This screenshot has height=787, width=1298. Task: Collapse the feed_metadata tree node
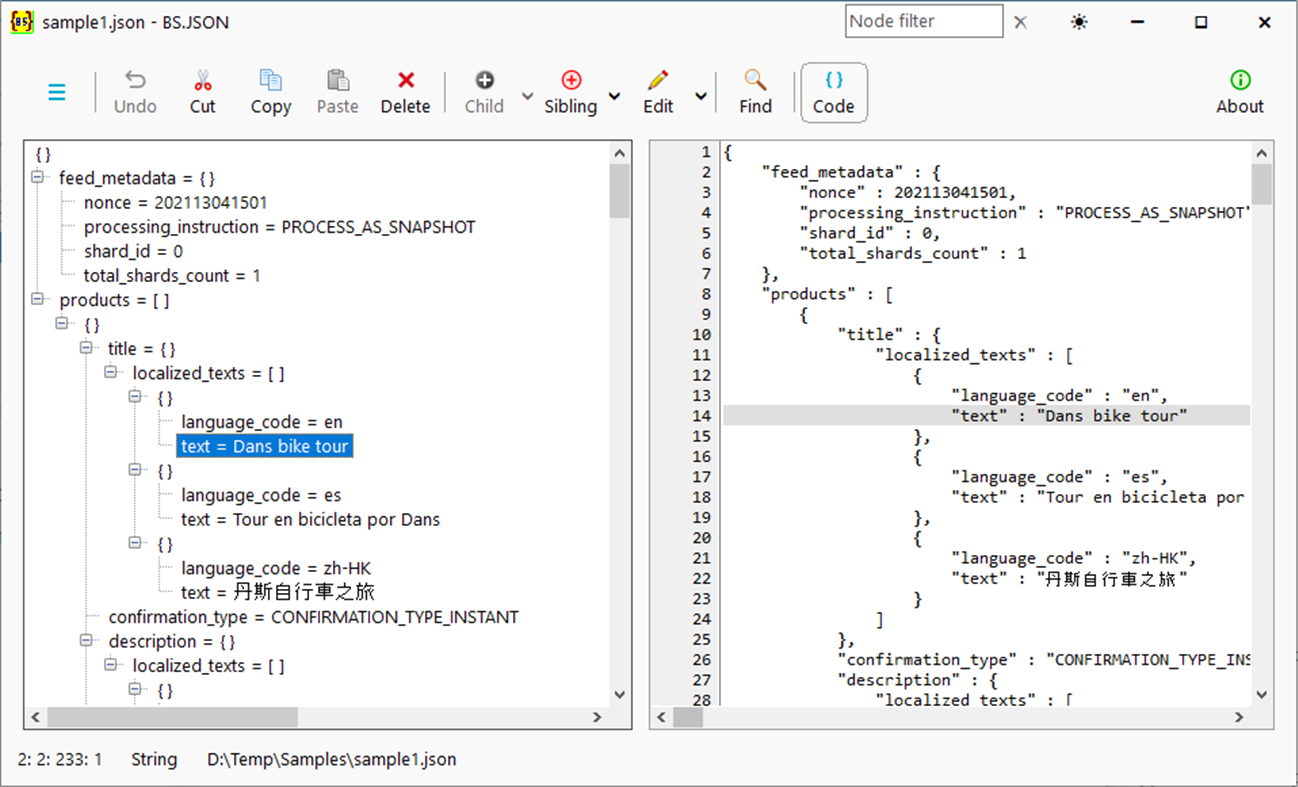point(39,178)
